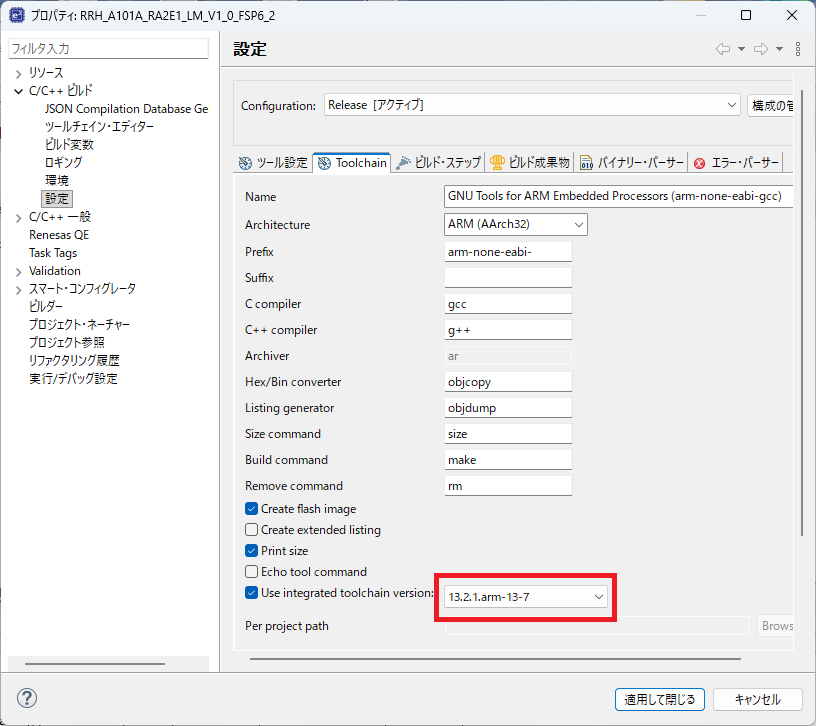Click the forward navigation arrow icon
This screenshot has width=816, height=726.
pyautogui.click(x=761, y=49)
